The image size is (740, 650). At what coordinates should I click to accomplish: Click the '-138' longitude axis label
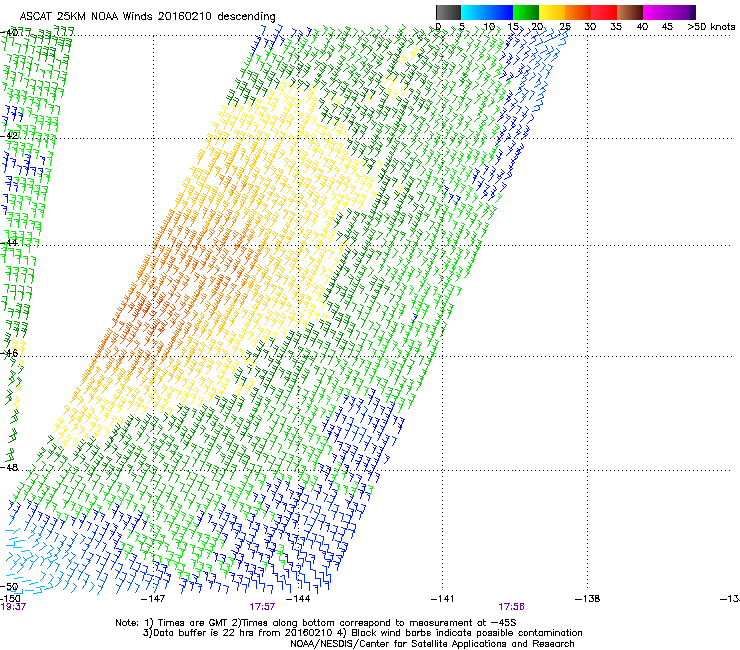588,599
